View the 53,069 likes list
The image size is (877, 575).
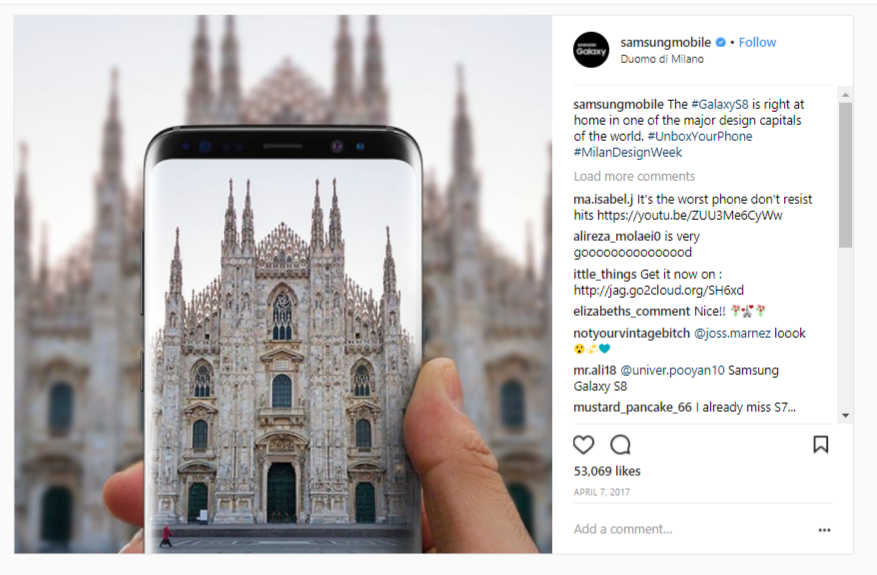coord(607,471)
